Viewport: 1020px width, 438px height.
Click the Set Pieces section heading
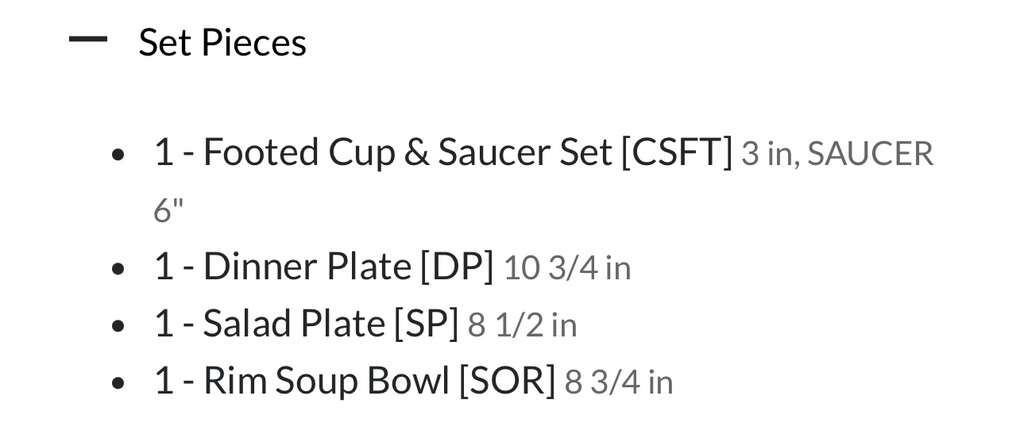click(x=222, y=42)
